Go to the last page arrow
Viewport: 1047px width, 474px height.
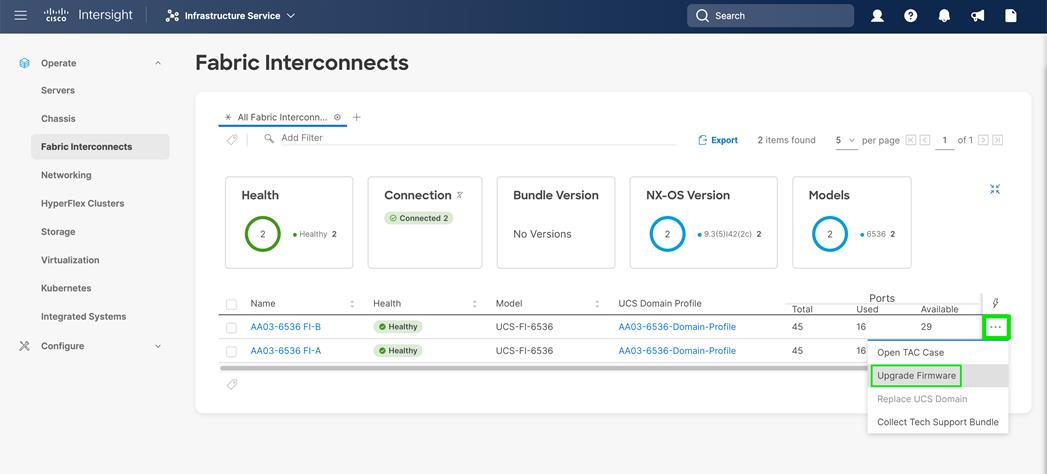click(998, 140)
